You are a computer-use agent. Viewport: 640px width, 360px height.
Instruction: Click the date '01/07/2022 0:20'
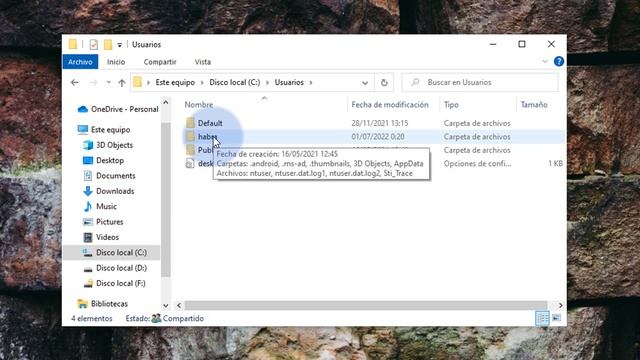(378, 137)
